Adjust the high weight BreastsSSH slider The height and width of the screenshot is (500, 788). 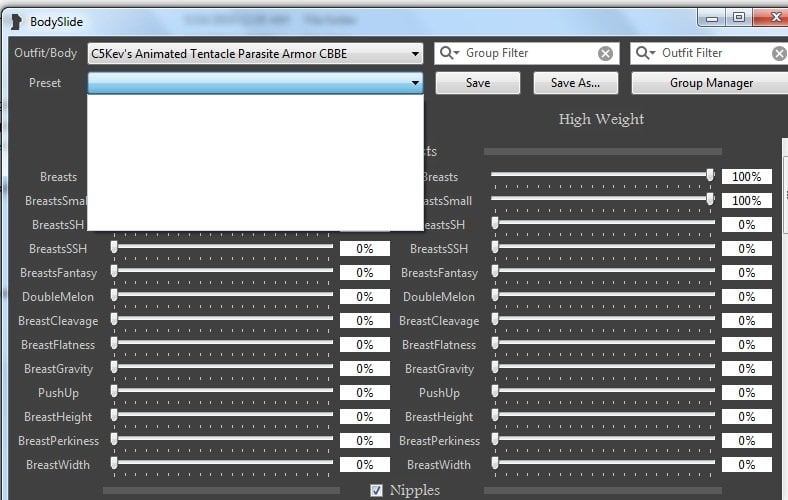click(603, 247)
